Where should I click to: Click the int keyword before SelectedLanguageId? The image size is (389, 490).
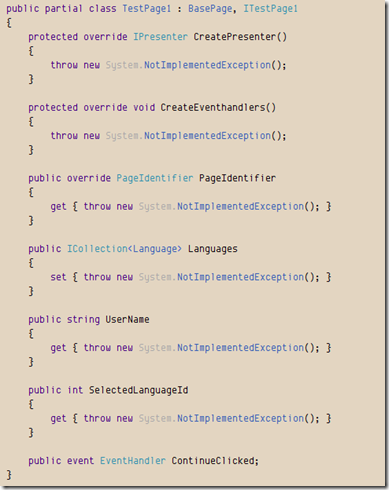point(75,390)
